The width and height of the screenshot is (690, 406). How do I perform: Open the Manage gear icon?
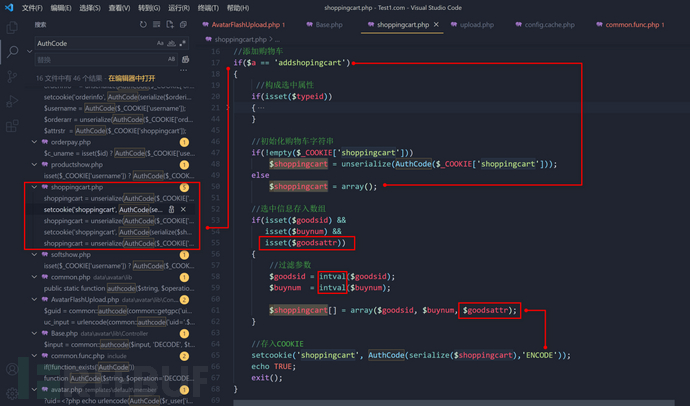click(12, 391)
